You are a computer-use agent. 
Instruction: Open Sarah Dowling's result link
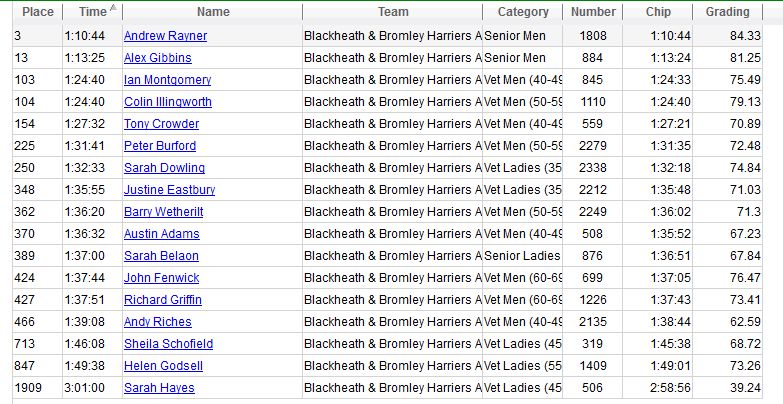coord(164,168)
